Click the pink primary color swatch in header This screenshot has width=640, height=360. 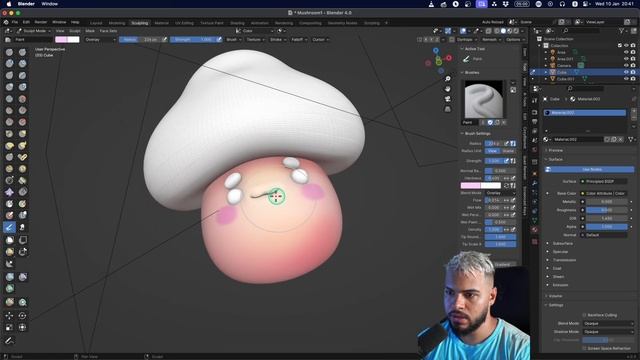pyautogui.click(x=61, y=40)
